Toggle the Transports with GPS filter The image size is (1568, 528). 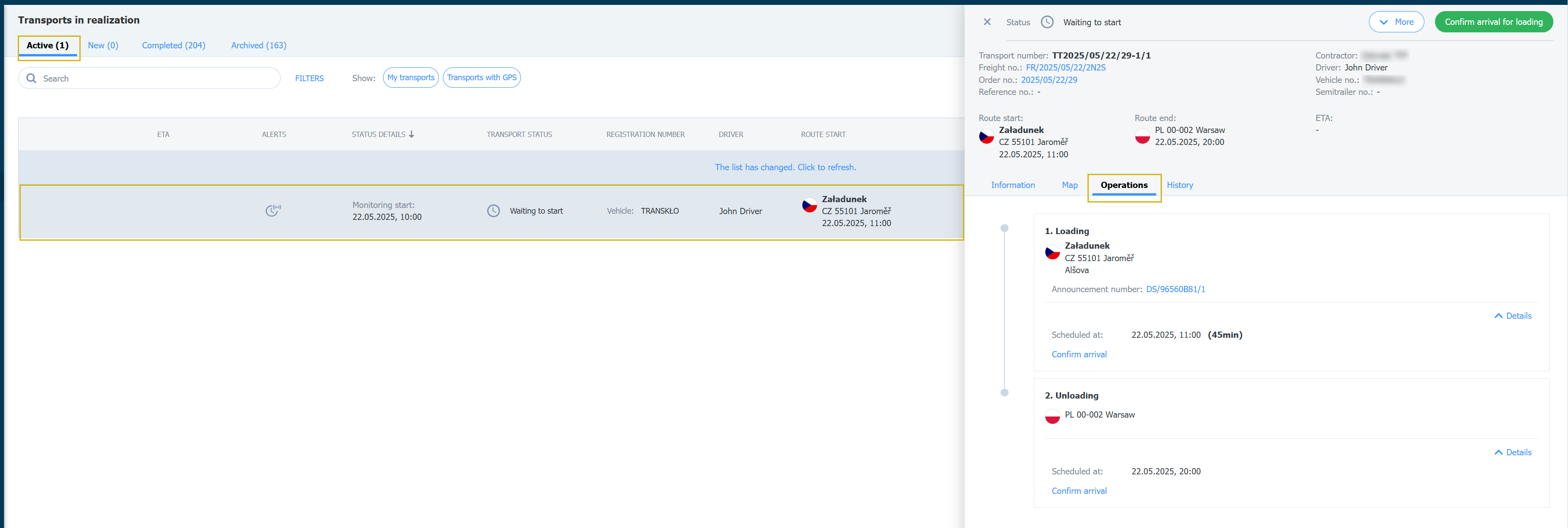481,77
